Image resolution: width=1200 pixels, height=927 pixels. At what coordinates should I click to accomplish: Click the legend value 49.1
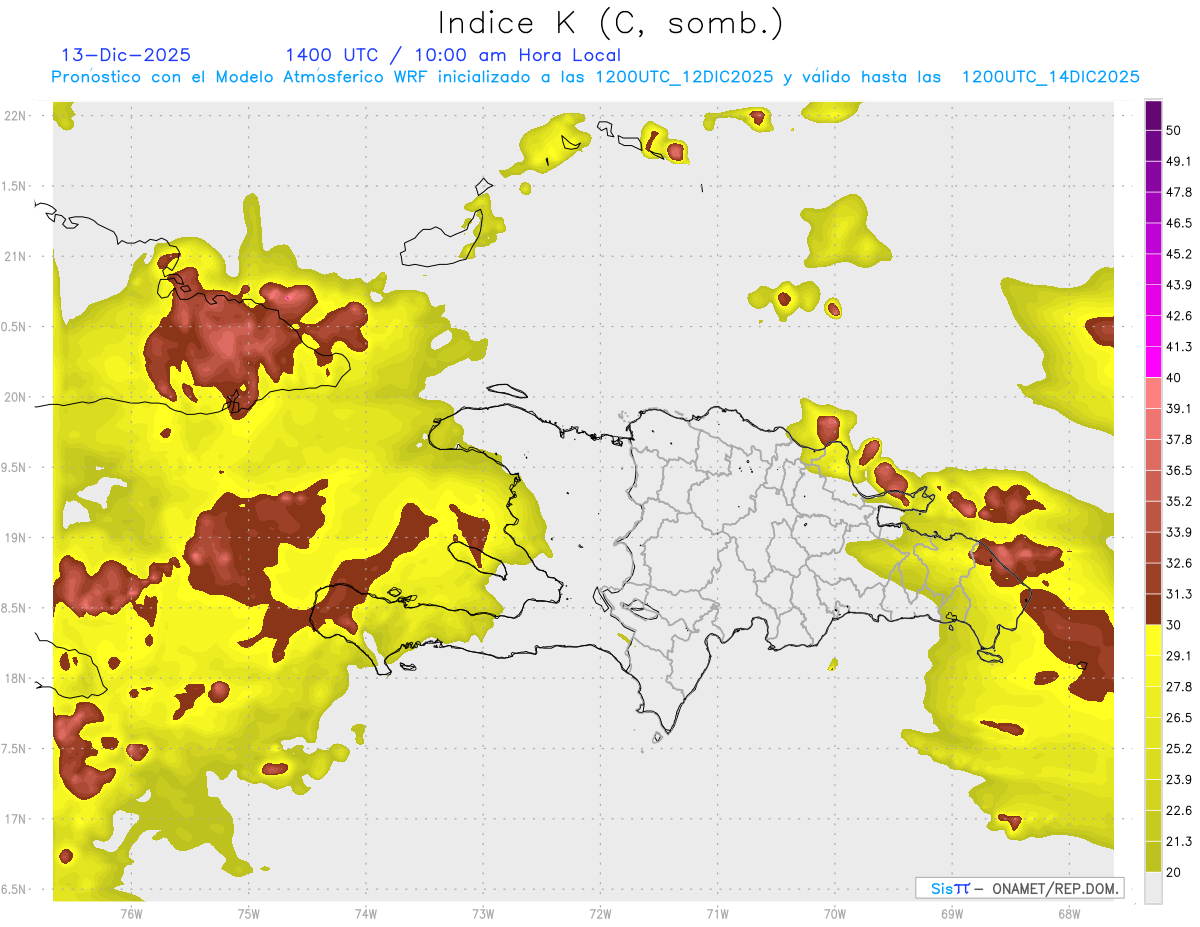[x=1178, y=161]
